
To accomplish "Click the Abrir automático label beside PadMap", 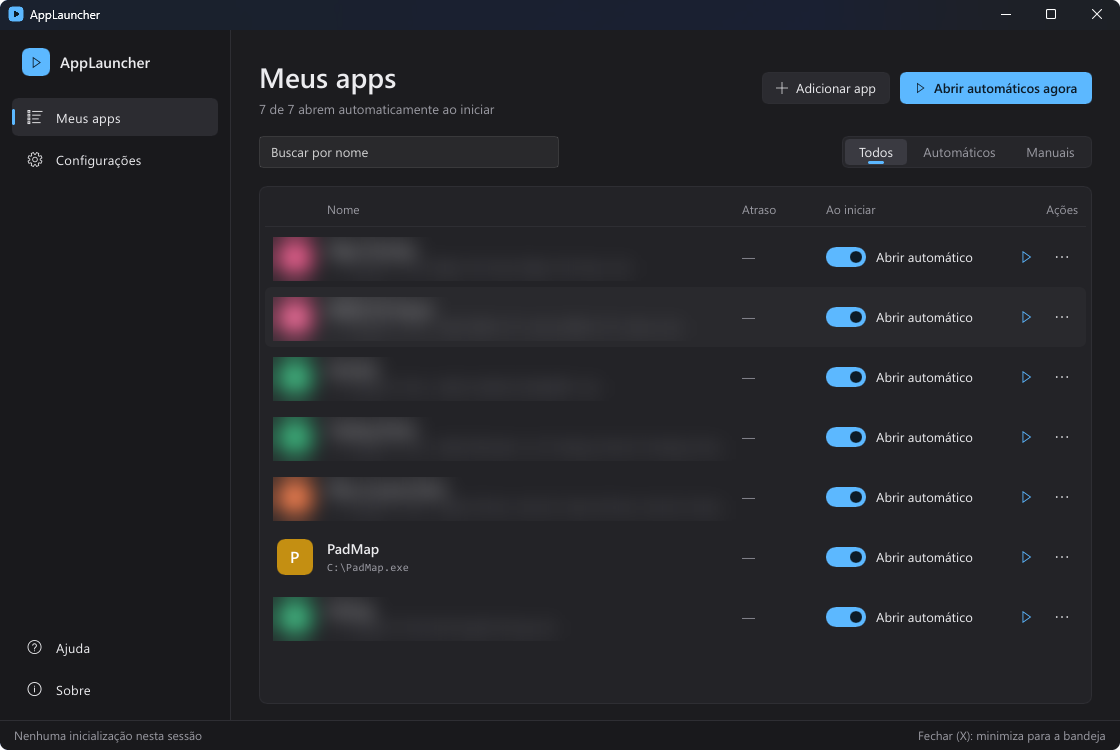I will point(924,557).
